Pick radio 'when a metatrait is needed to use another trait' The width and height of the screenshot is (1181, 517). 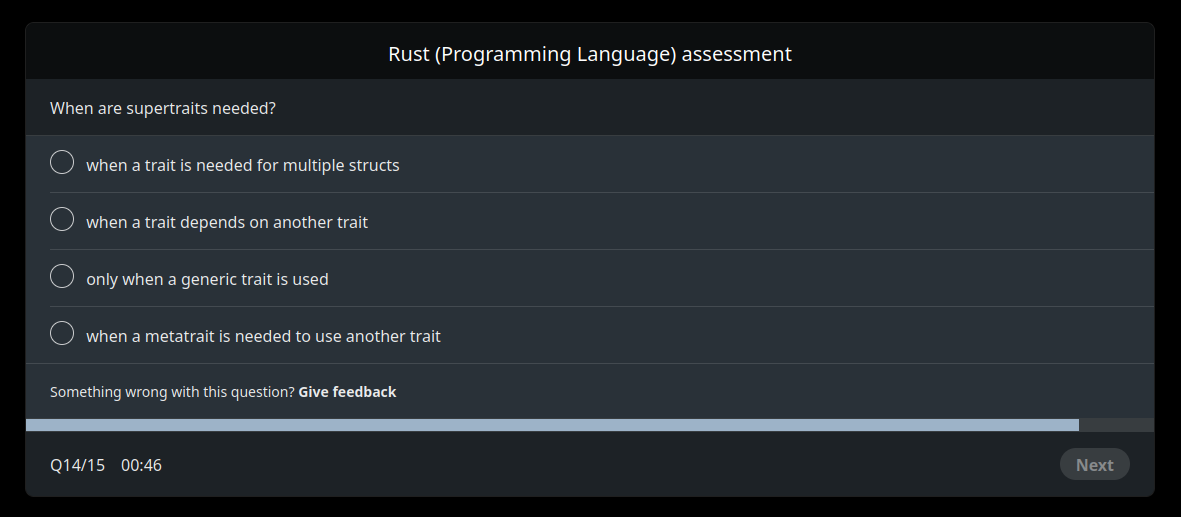coord(62,333)
